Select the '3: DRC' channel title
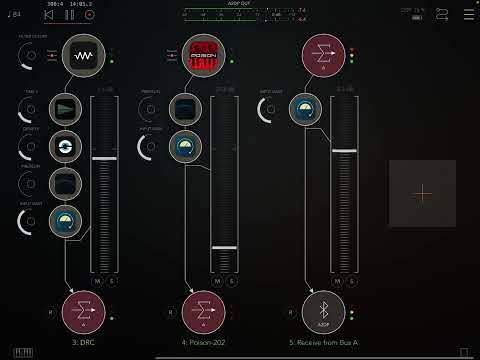This screenshot has height=360, width=480. click(x=84, y=343)
